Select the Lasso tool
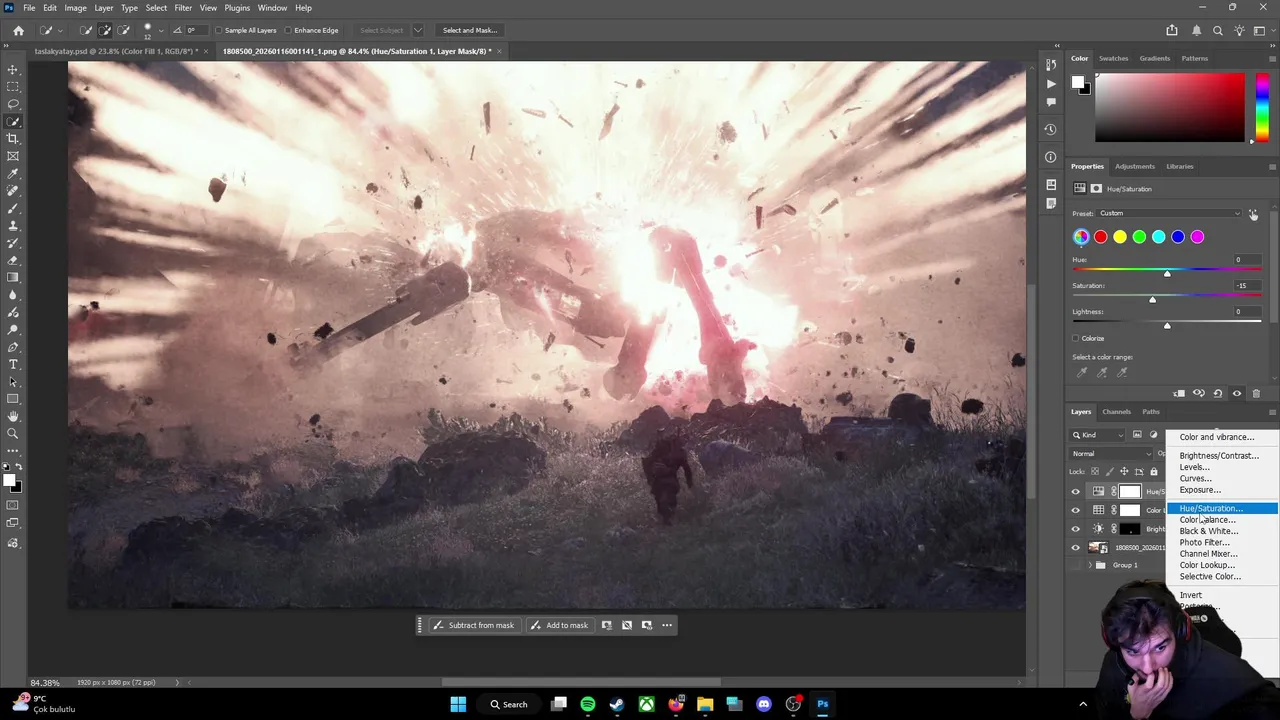The height and width of the screenshot is (720, 1280). click(13, 104)
